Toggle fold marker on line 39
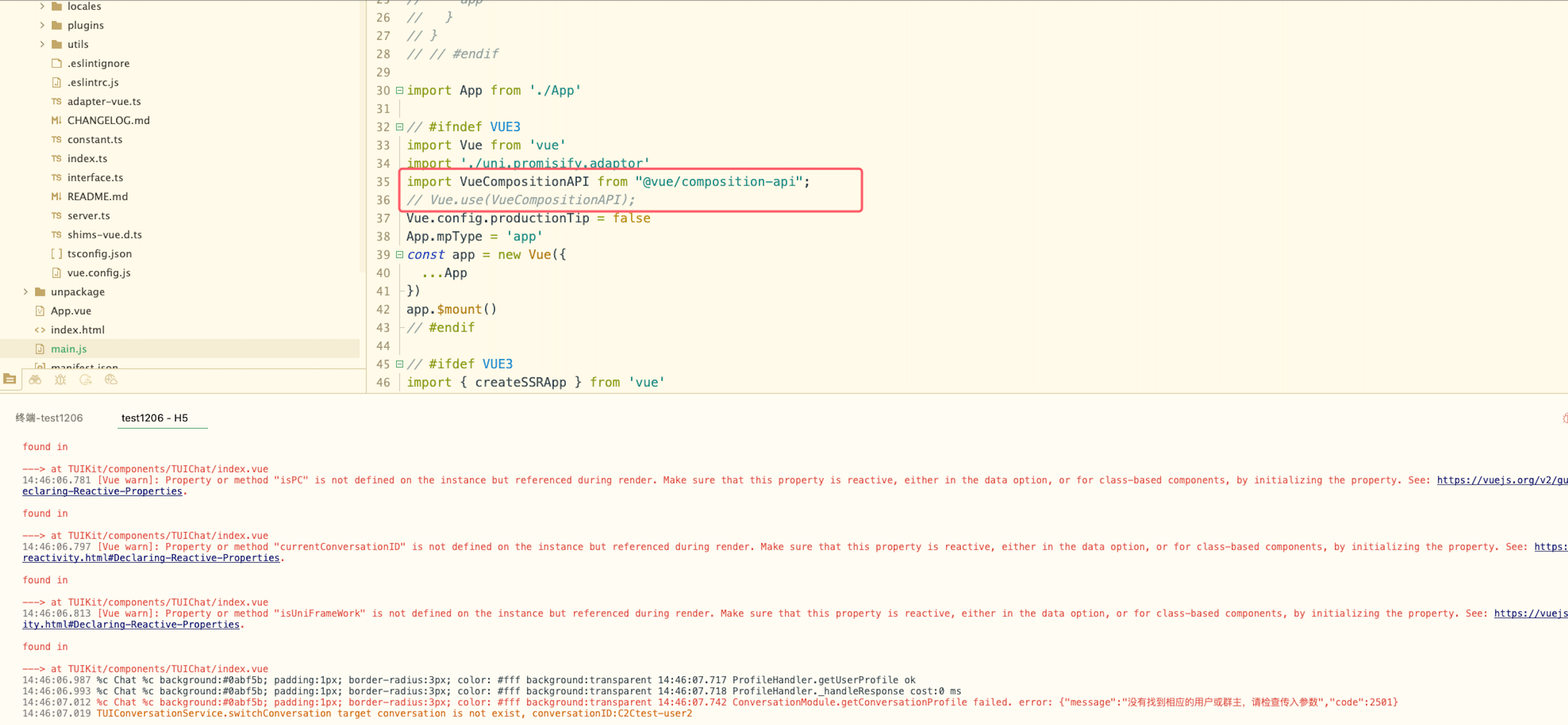This screenshot has height=725, width=1568. pyautogui.click(x=399, y=254)
